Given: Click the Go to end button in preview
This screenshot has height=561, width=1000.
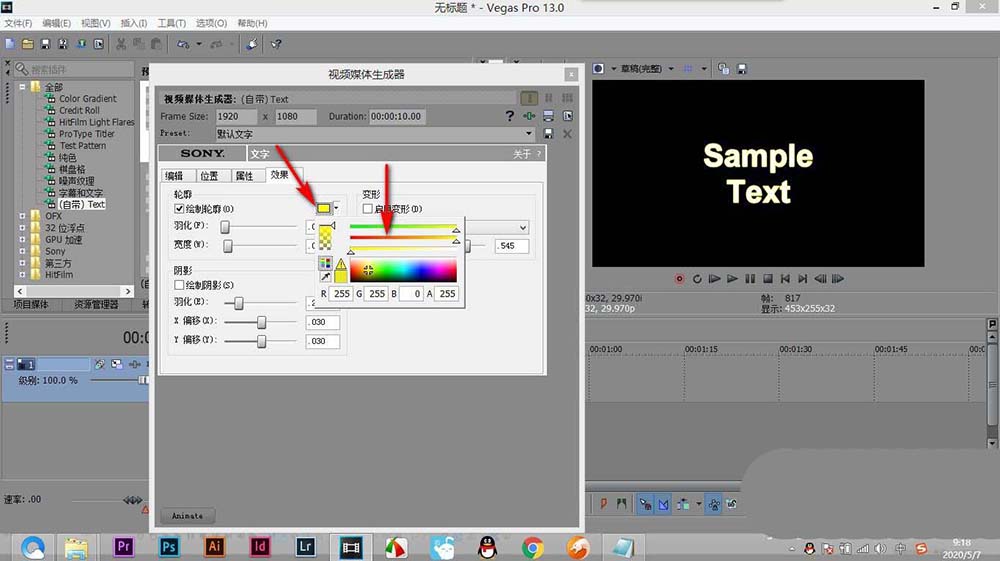Looking at the screenshot, I should [803, 279].
